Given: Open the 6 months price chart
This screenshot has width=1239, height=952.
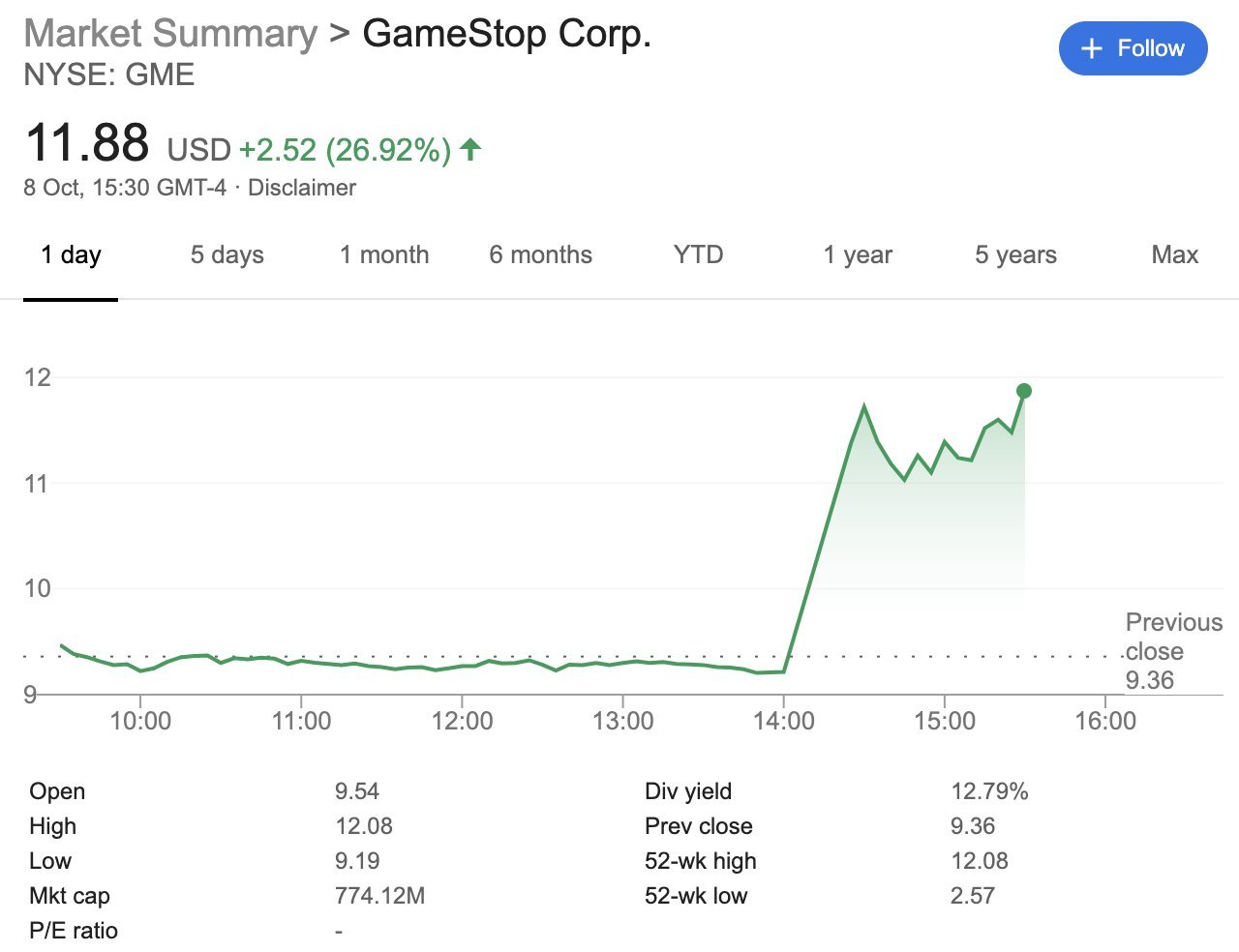Looking at the screenshot, I should click(x=540, y=254).
